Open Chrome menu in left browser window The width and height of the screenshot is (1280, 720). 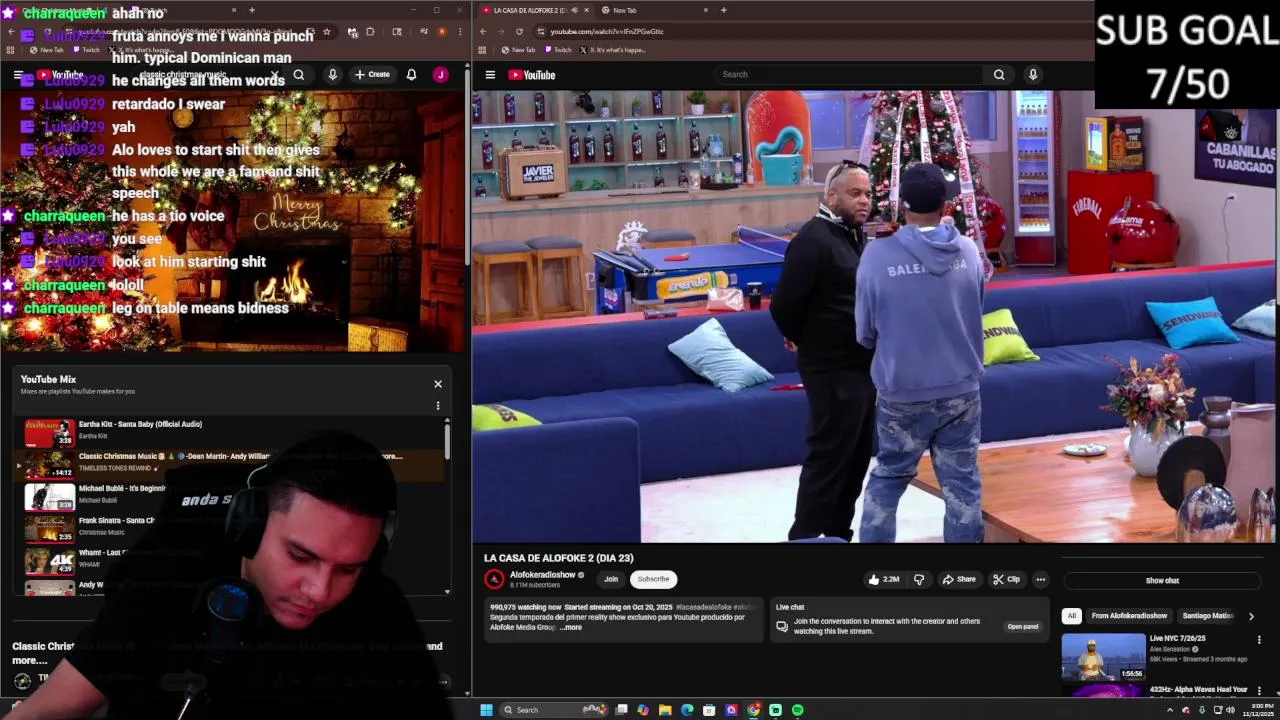pos(461,32)
